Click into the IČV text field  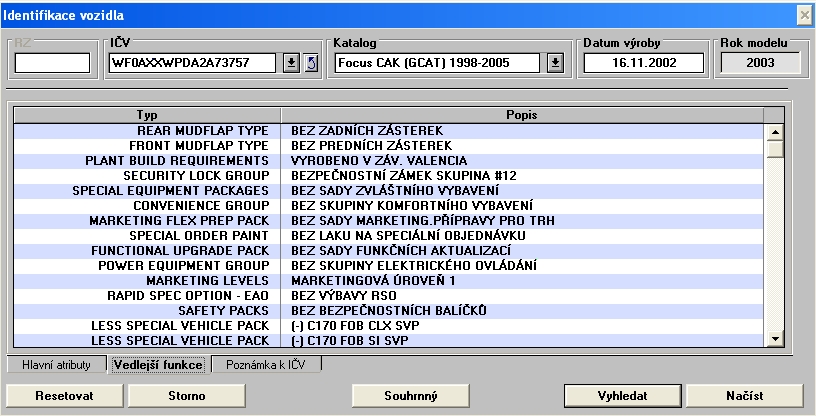click(193, 64)
